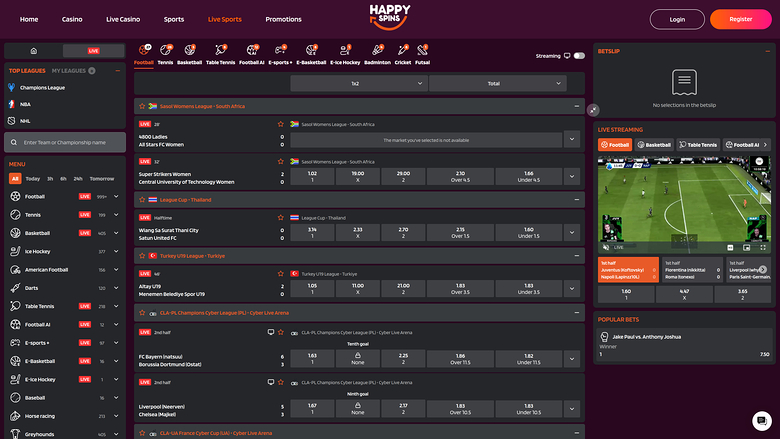
Task: Click NBA league icon in Top Leagues
Action: pyautogui.click(x=11, y=104)
